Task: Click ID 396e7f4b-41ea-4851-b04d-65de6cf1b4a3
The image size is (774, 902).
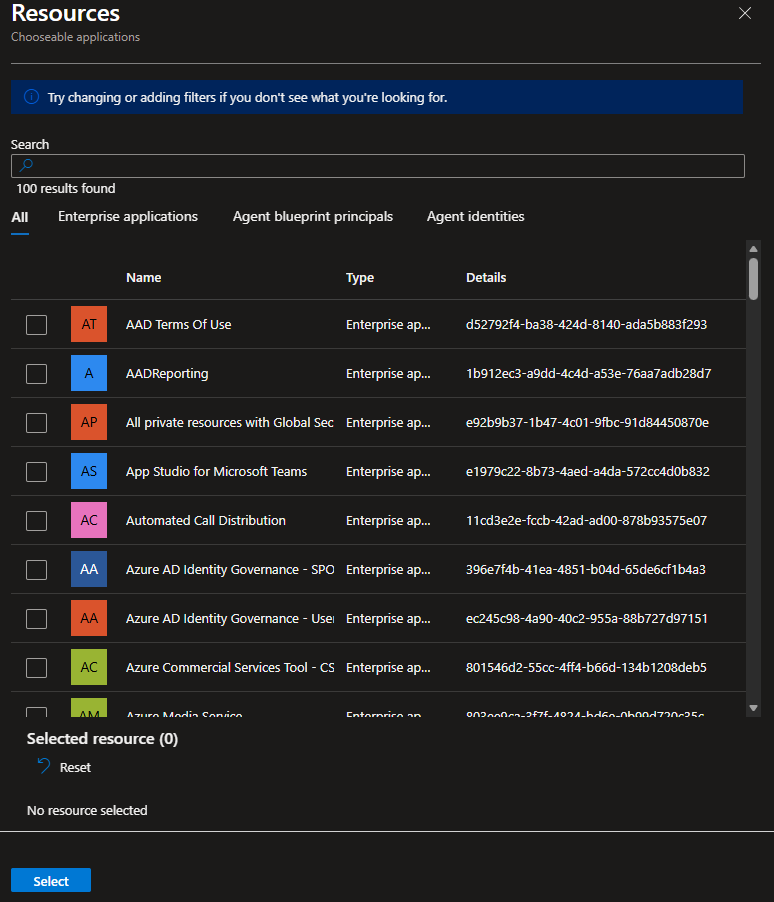Action: (x=586, y=570)
